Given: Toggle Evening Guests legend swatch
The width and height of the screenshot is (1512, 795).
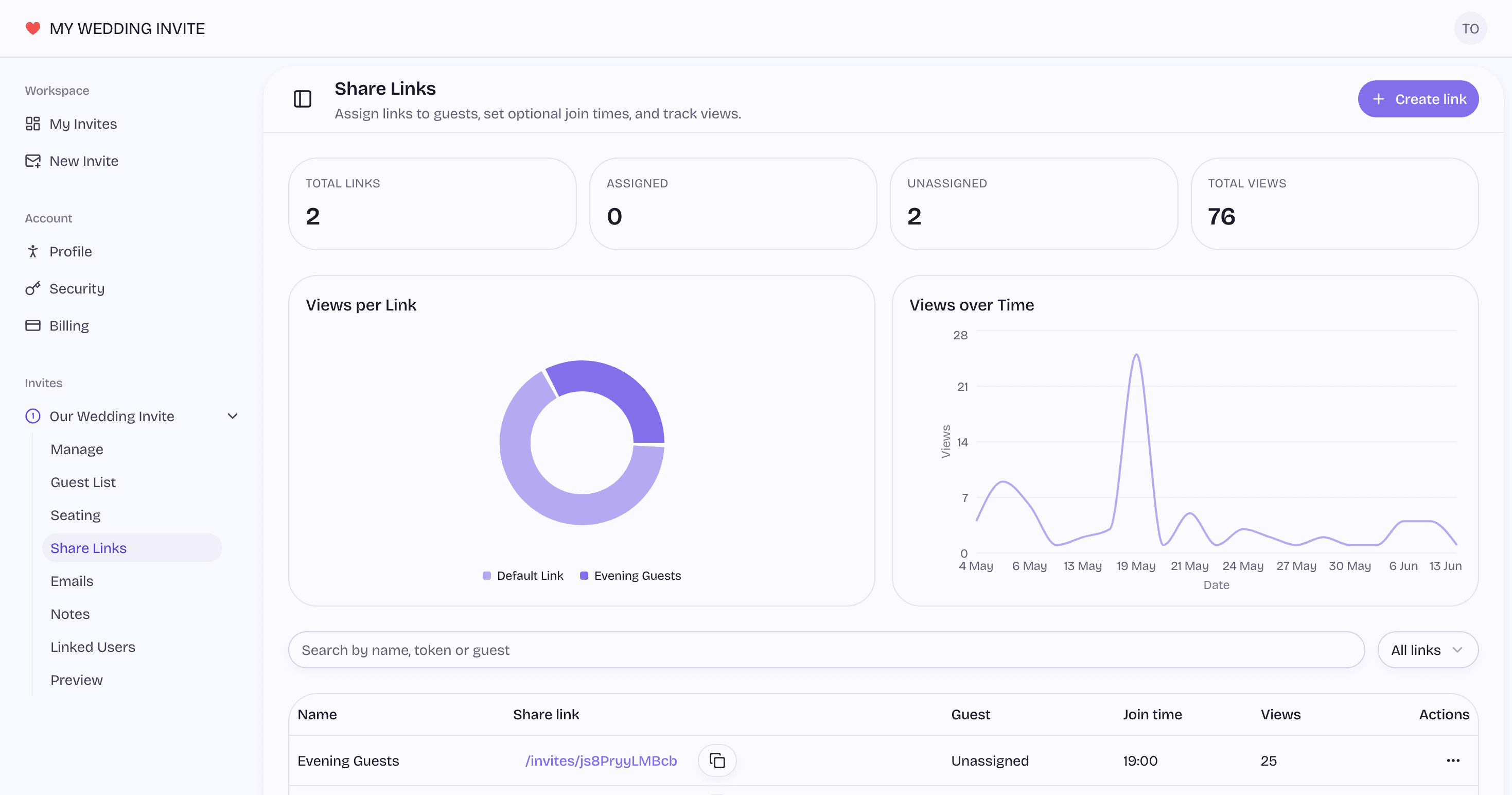Looking at the screenshot, I should 584,576.
